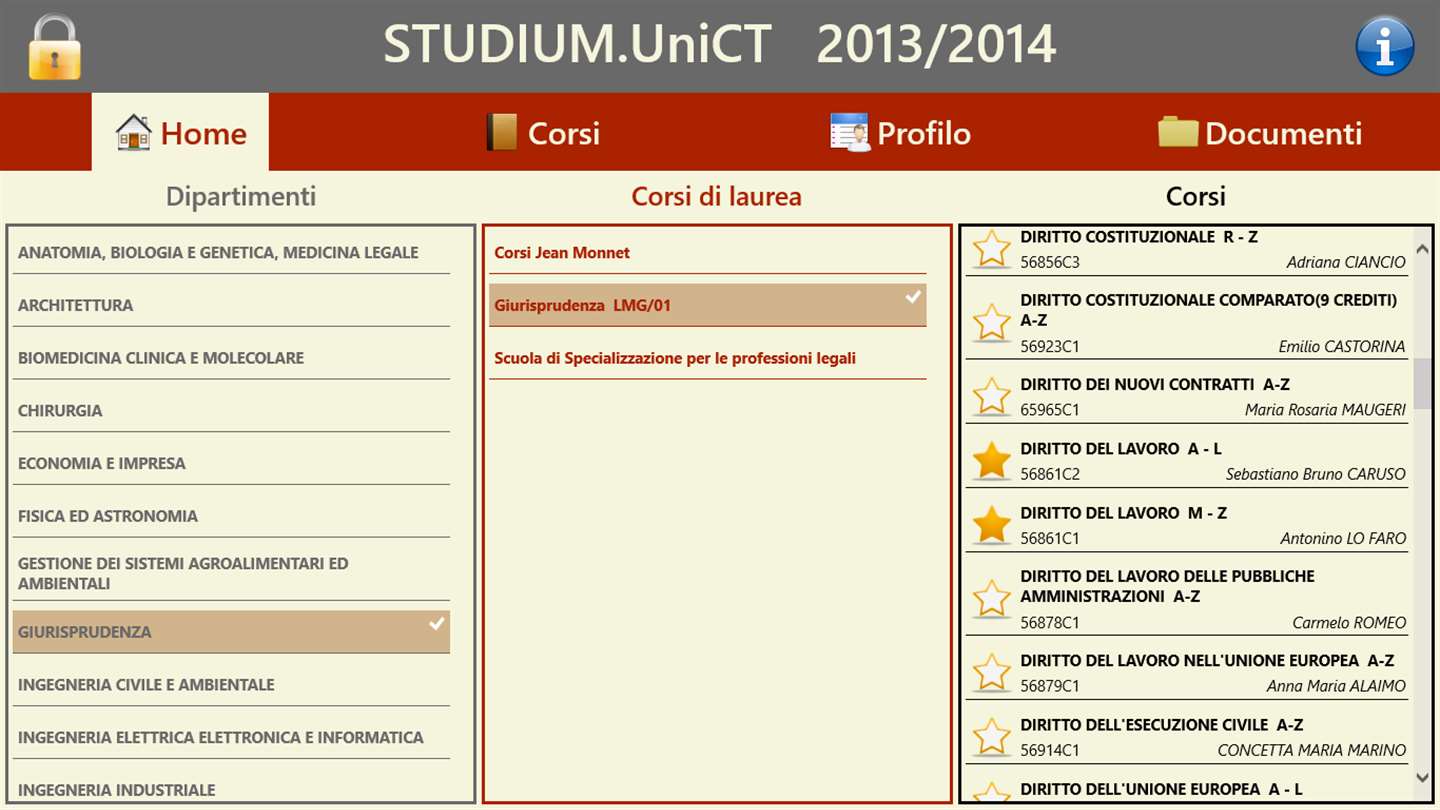Click teacher name Maria Rosaria MAUGERI

coord(1325,410)
